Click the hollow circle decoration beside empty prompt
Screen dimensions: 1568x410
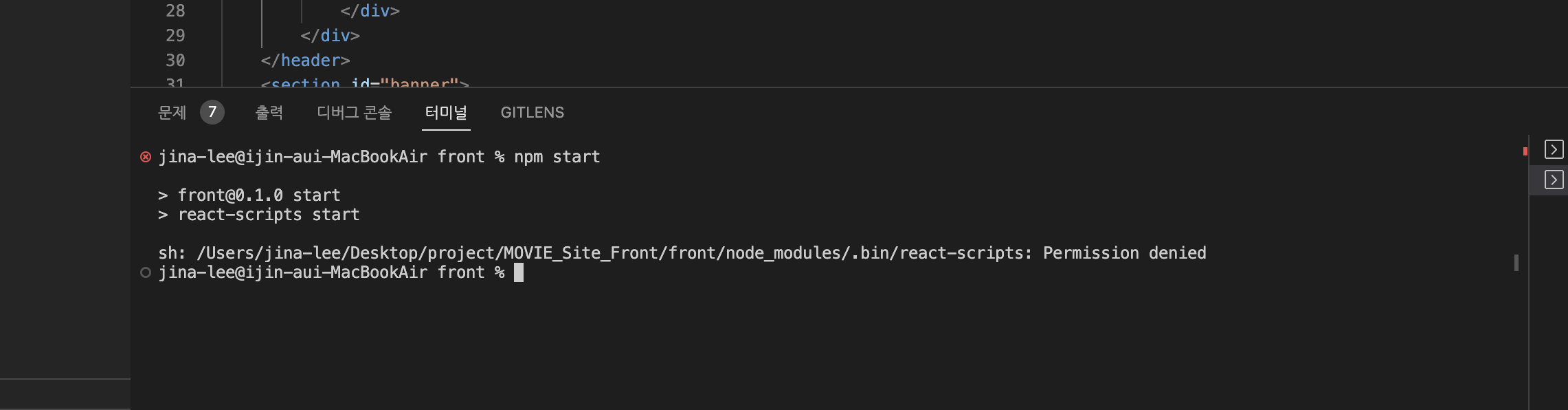[x=146, y=272]
